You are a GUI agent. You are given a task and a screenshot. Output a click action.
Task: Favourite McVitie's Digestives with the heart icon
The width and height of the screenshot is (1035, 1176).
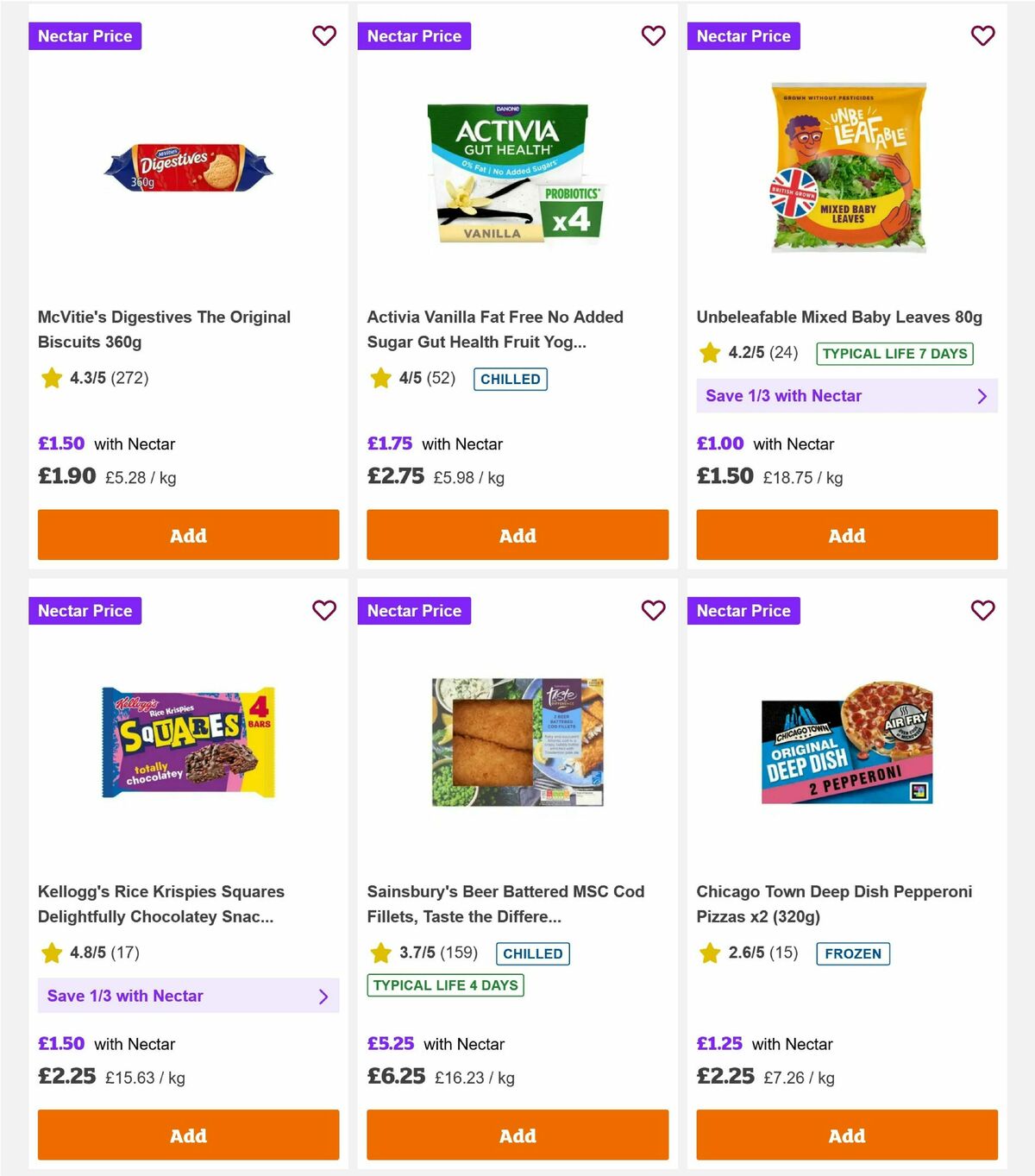coord(324,35)
